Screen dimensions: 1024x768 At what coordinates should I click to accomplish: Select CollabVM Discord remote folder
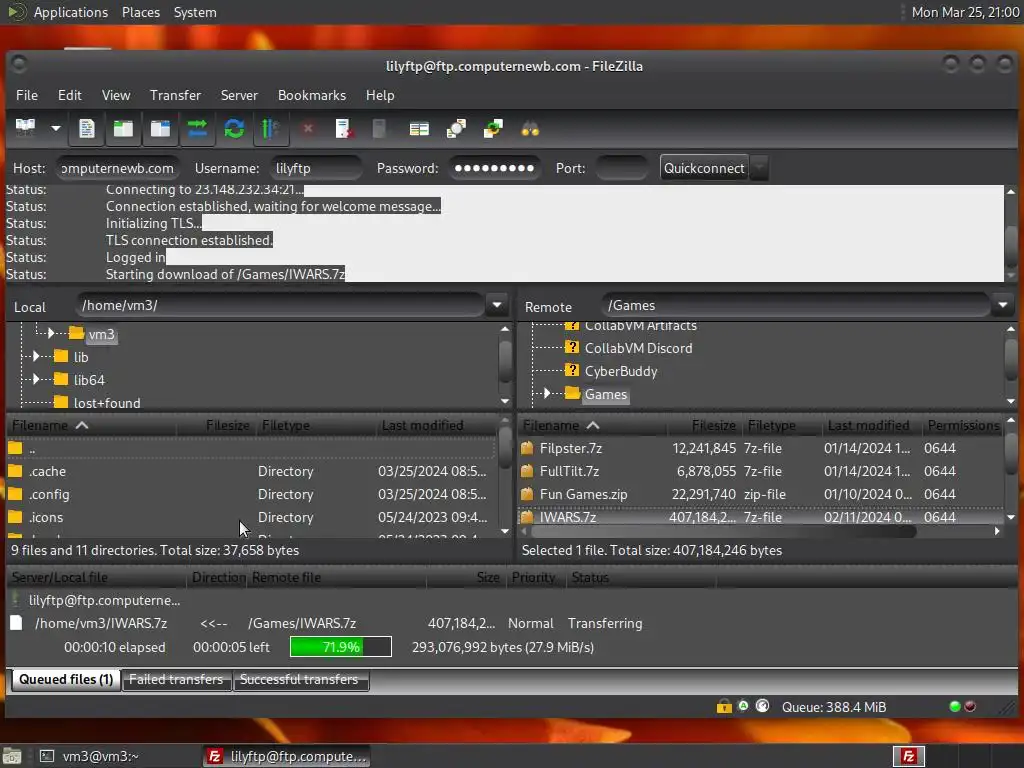[638, 348]
